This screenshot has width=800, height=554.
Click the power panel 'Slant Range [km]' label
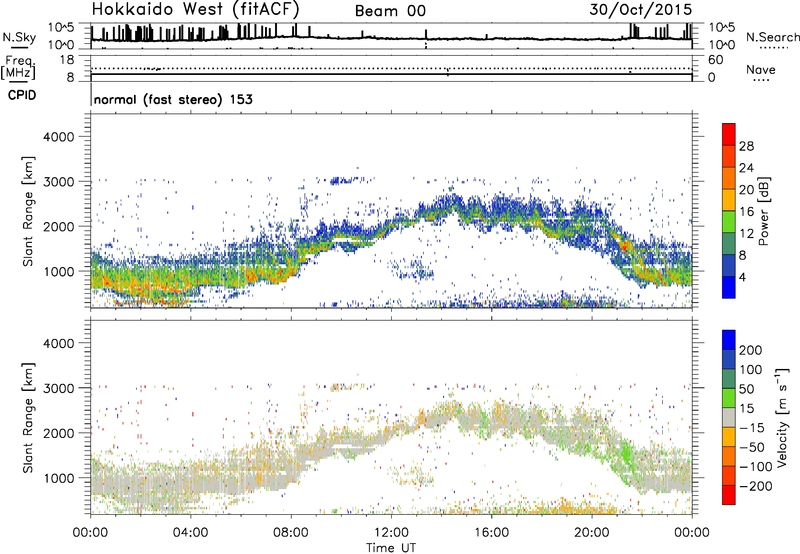pyautogui.click(x=28, y=212)
